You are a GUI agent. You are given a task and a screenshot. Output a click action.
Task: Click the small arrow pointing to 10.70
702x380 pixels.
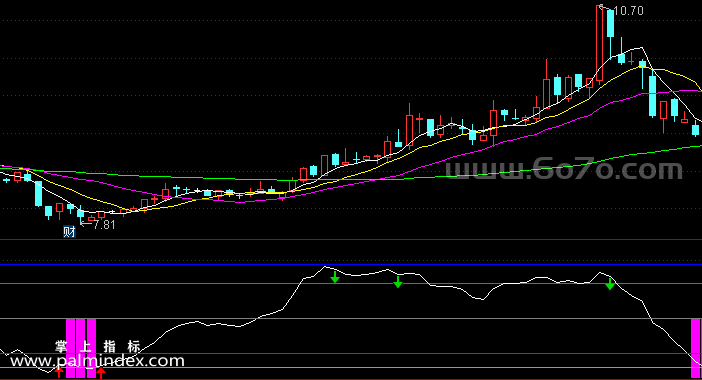[605, 8]
